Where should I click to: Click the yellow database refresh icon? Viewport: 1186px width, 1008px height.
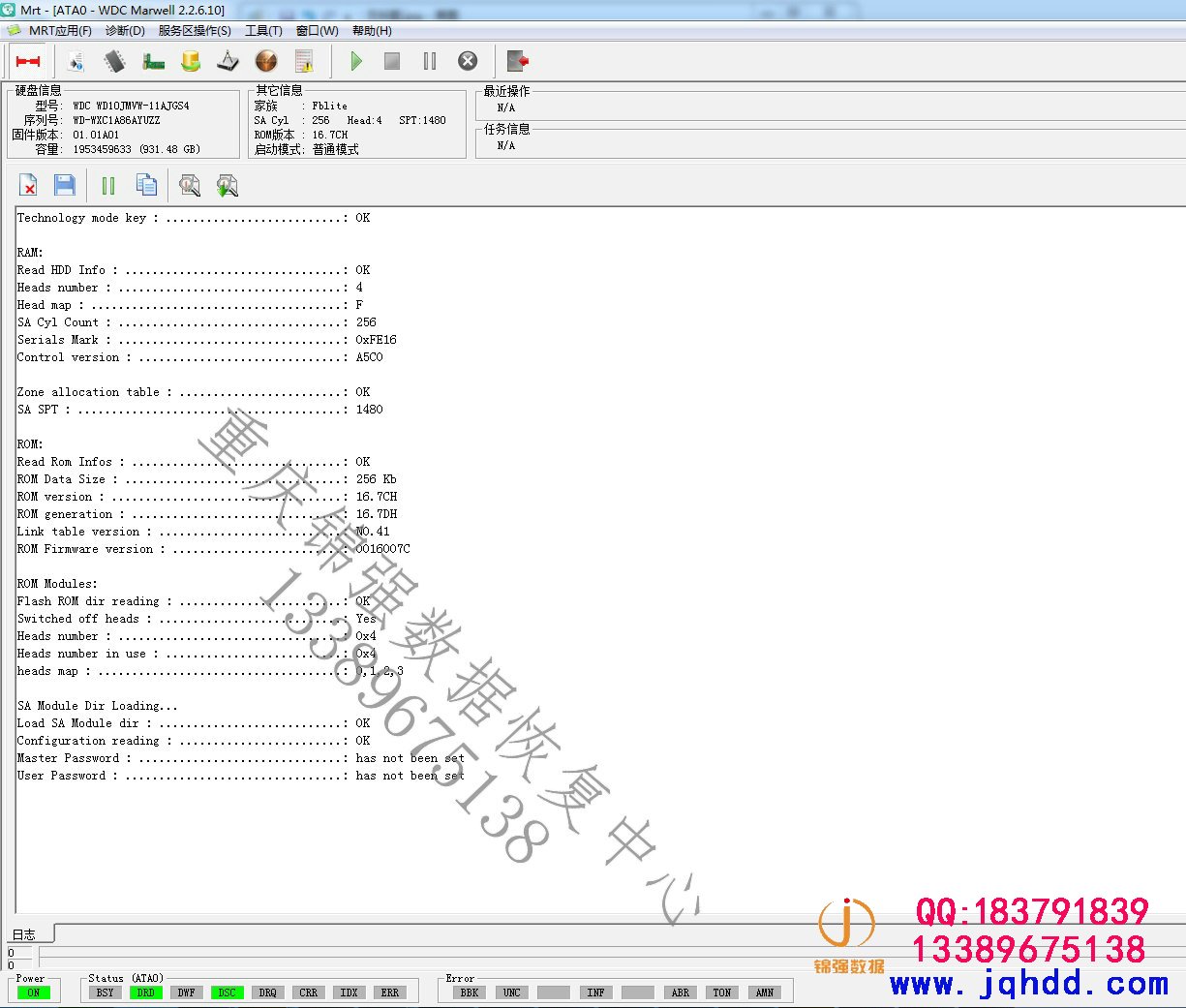(191, 61)
